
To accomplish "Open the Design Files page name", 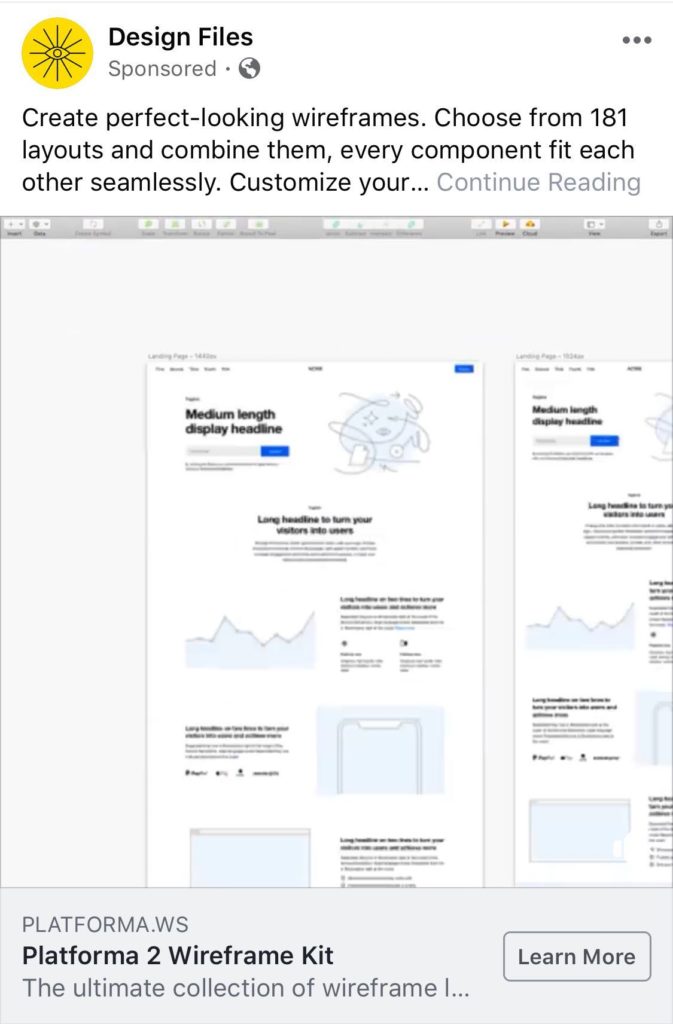I will coord(180,37).
